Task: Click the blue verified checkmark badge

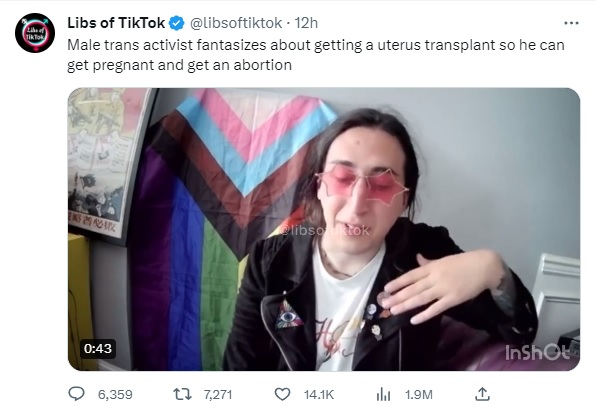Action: point(176,23)
